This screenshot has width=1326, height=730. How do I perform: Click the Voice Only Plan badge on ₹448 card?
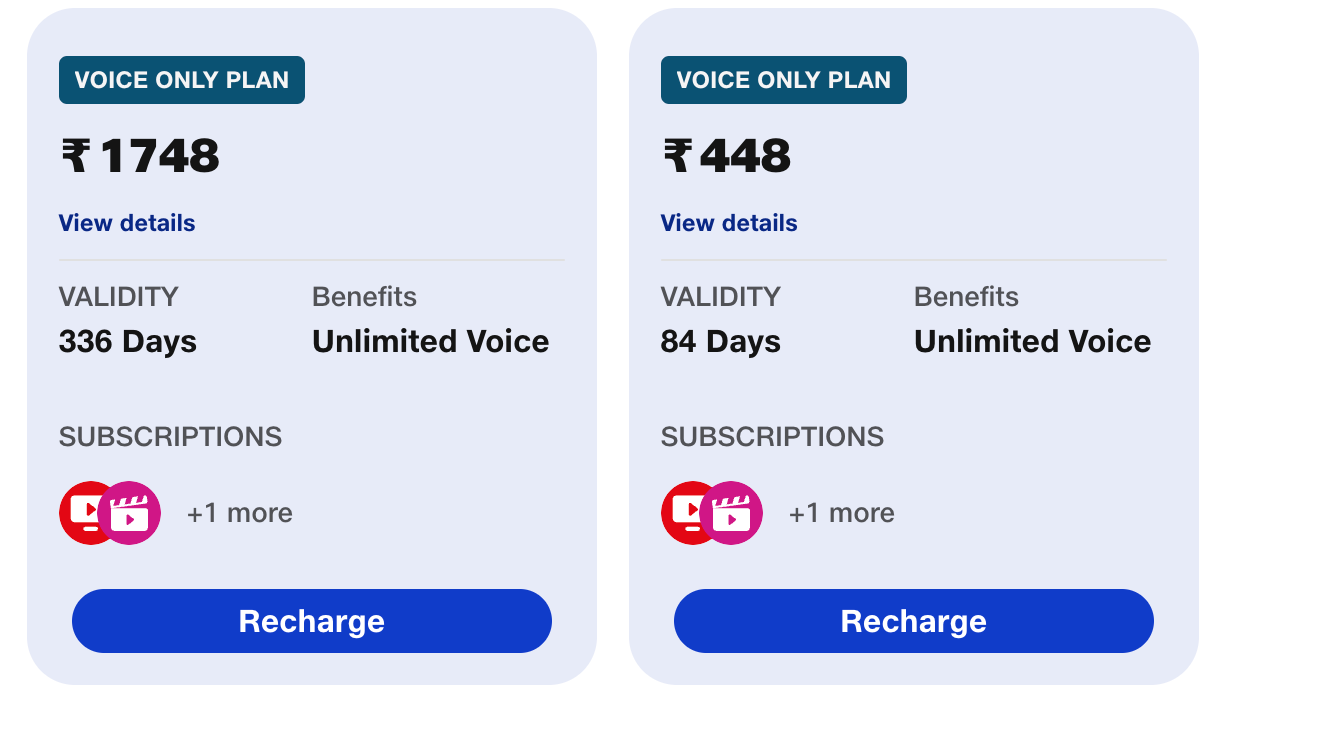click(x=784, y=80)
